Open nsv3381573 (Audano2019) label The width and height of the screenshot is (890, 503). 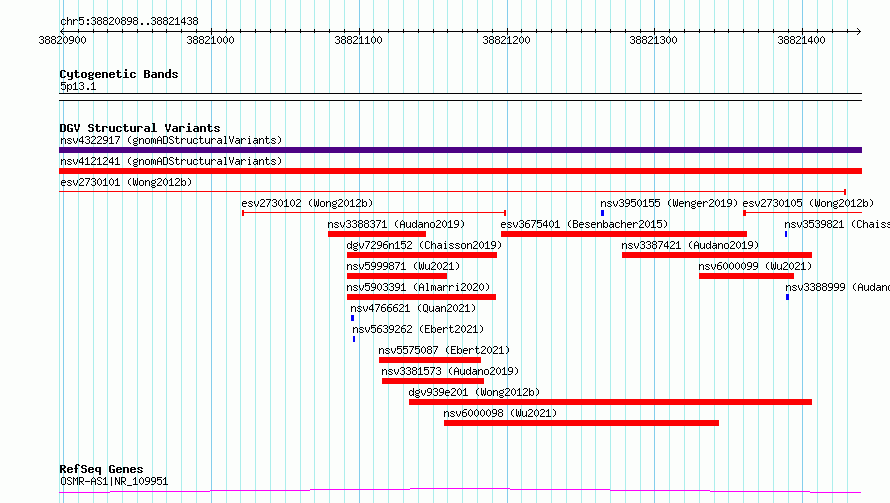[450, 371]
